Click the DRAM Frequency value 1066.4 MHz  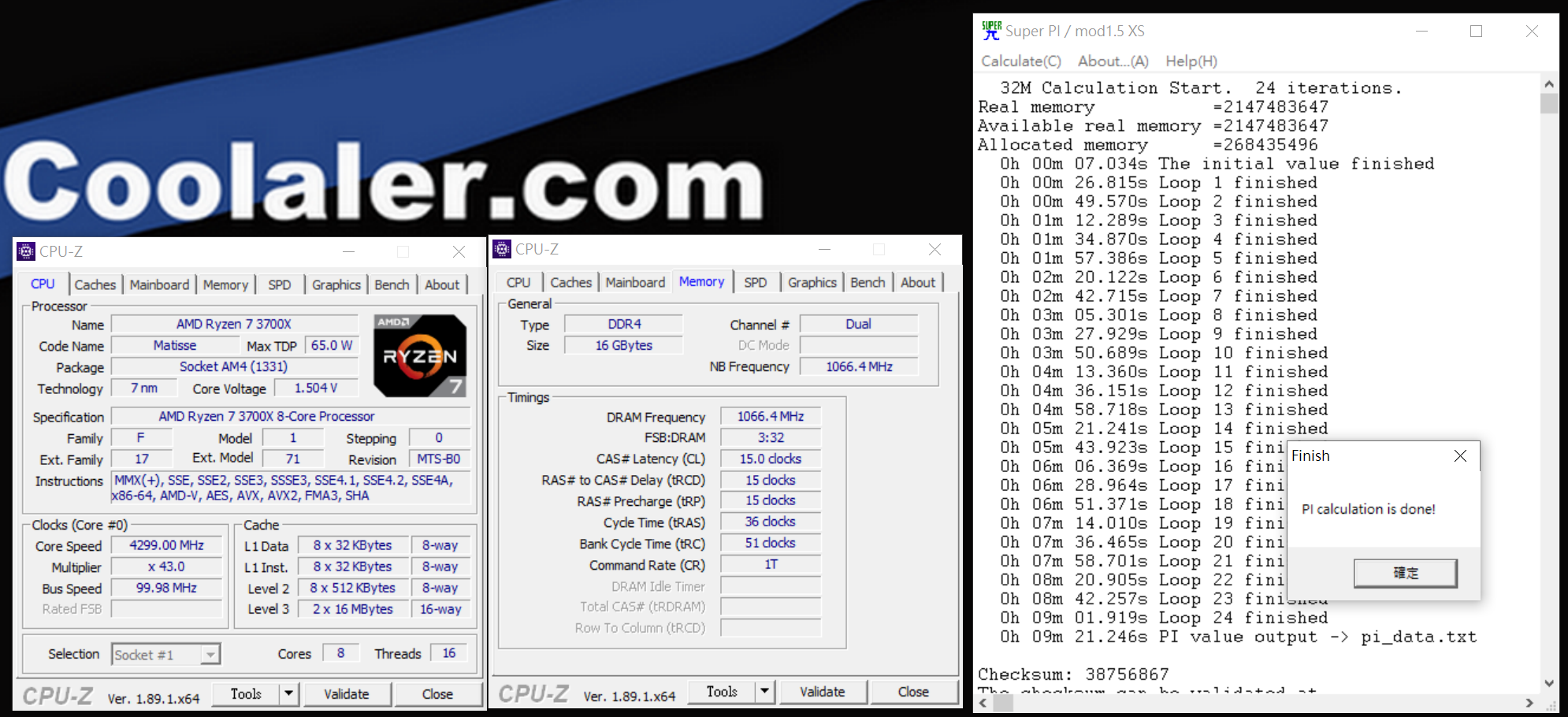pyautogui.click(x=771, y=416)
